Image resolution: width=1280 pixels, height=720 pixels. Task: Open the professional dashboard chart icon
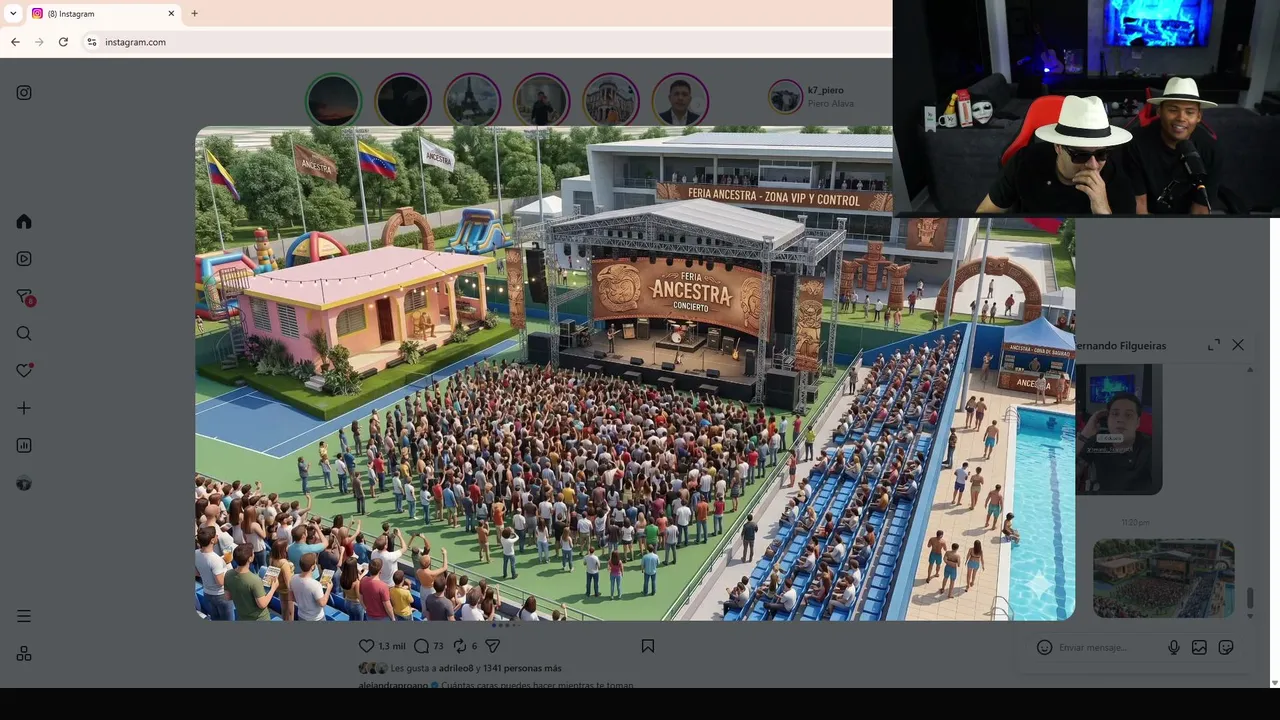click(24, 445)
